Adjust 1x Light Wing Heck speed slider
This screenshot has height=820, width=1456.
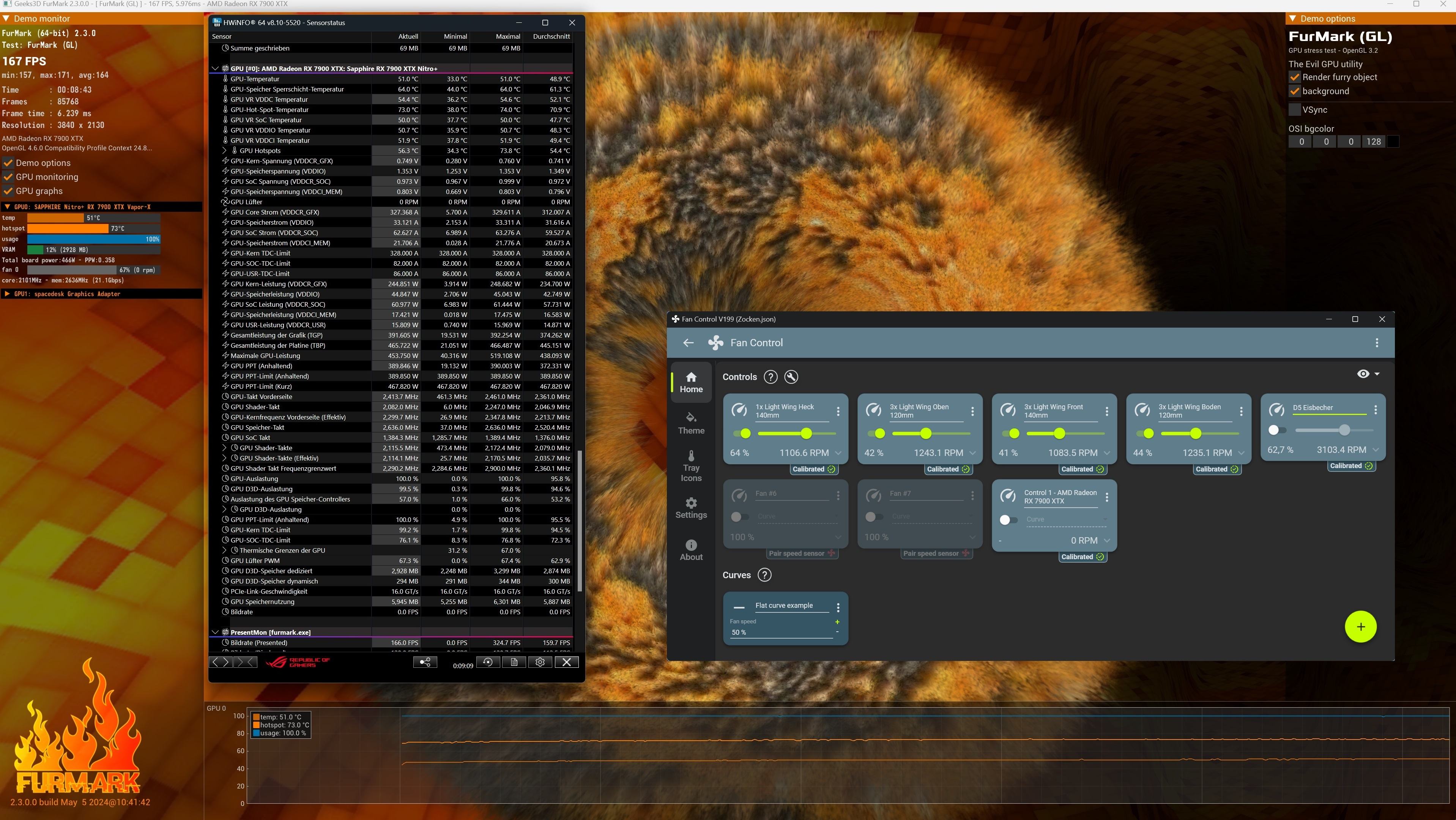(x=806, y=434)
